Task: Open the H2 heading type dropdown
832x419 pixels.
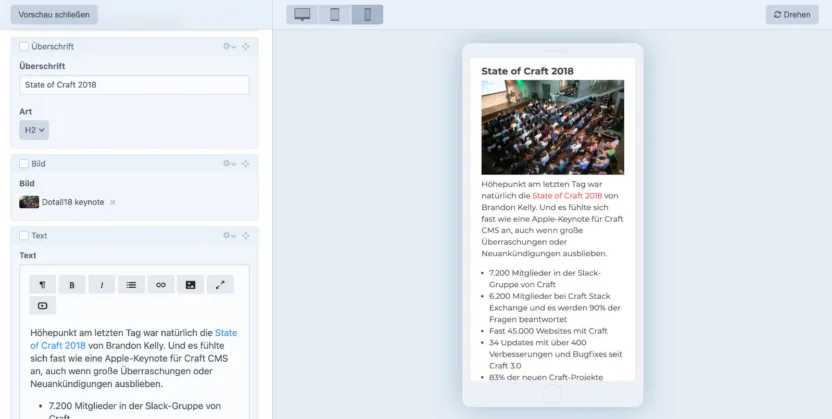Action: [x=34, y=130]
